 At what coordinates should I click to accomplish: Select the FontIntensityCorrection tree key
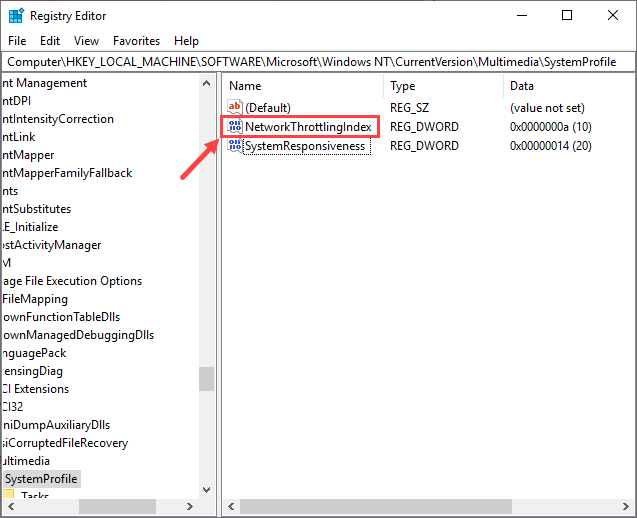tap(58, 119)
